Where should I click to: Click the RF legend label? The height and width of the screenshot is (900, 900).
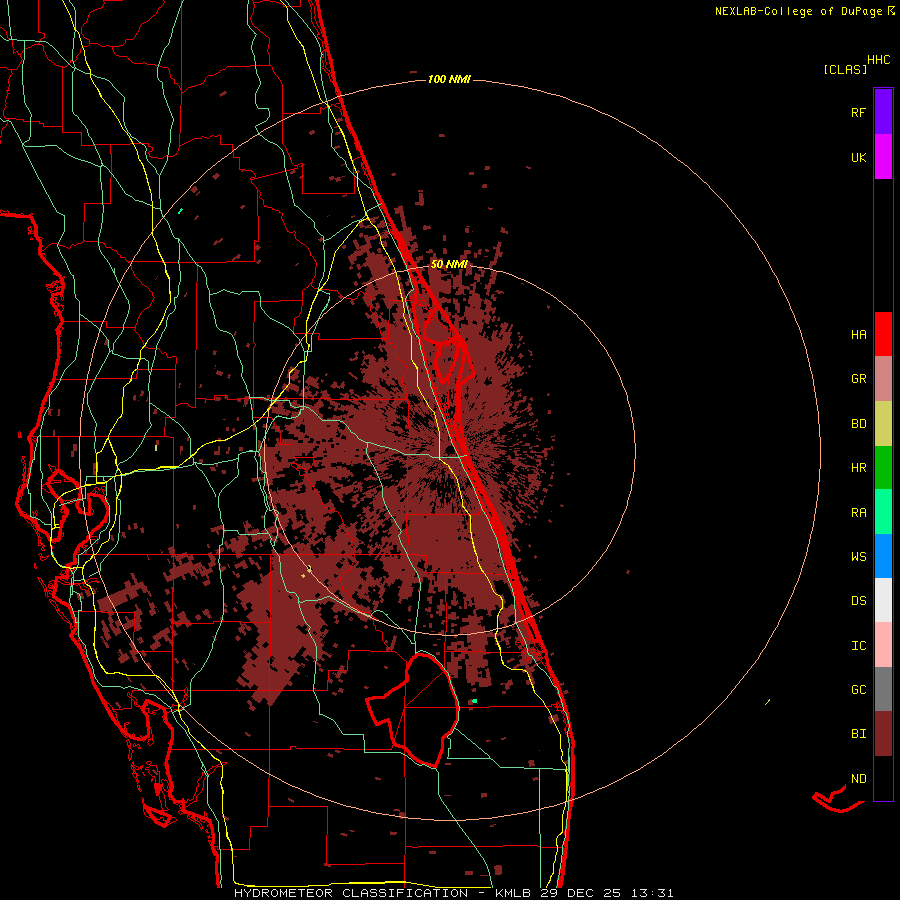(x=858, y=112)
